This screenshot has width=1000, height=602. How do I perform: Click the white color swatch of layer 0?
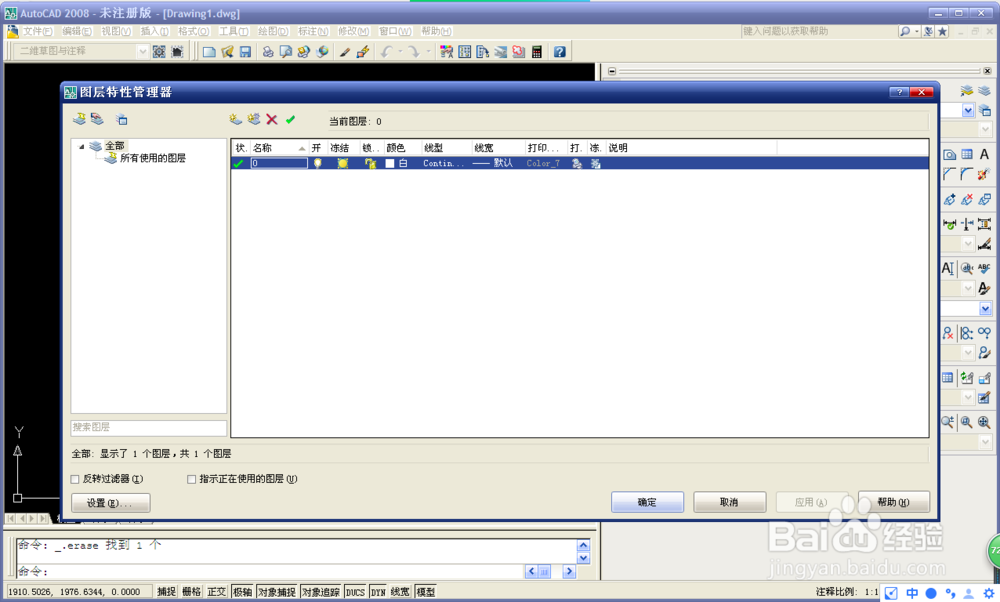pyautogui.click(x=390, y=163)
